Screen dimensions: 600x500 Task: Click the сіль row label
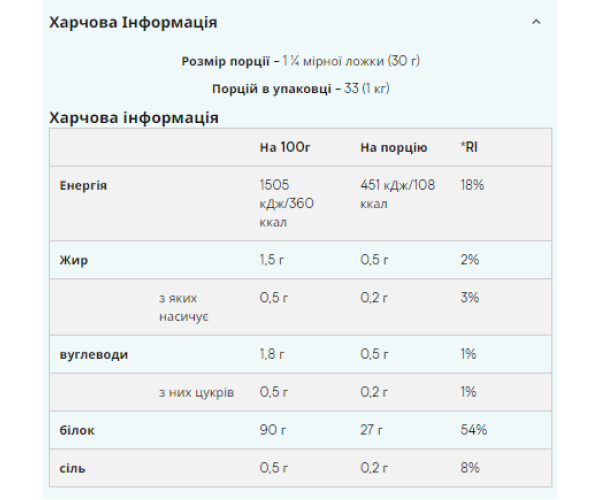point(74,468)
